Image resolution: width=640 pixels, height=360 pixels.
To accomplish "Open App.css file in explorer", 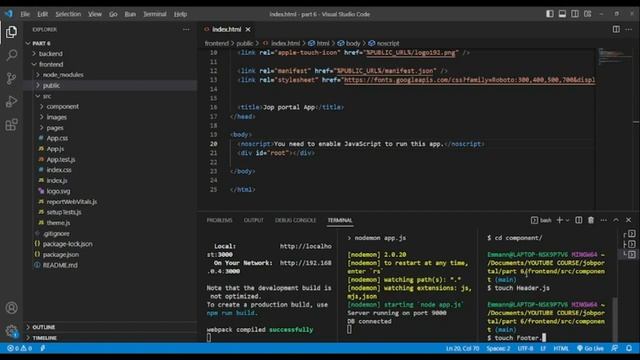I will [57, 138].
